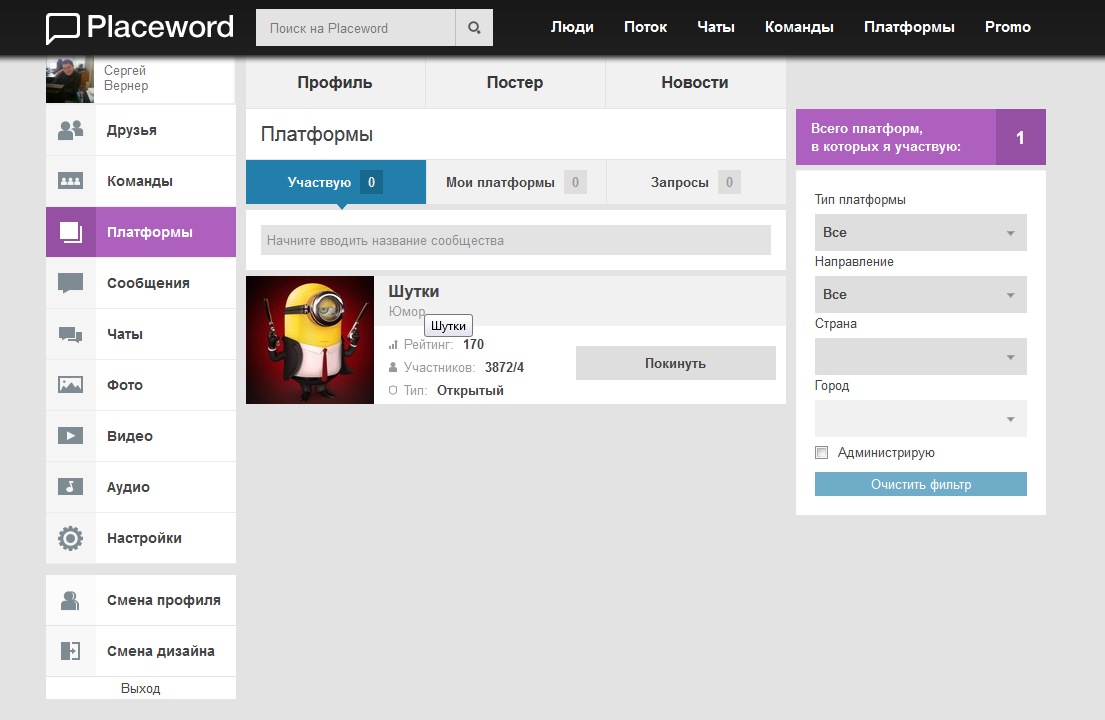This screenshot has height=720, width=1105.
Task: Click the rating value 170
Action: pyautogui.click(x=474, y=345)
